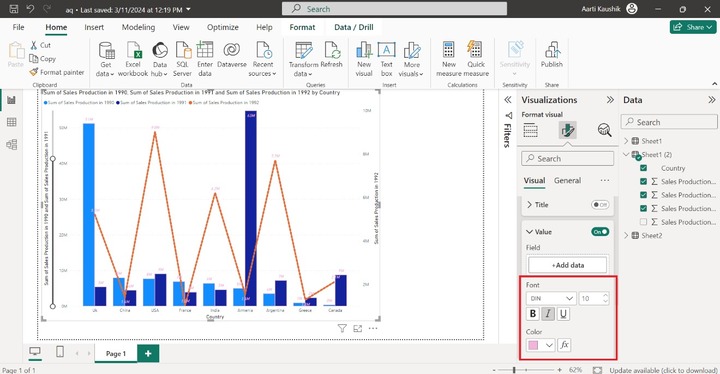720x374 pixels.
Task: Open the DIN font family dropdown
Action: point(551,298)
